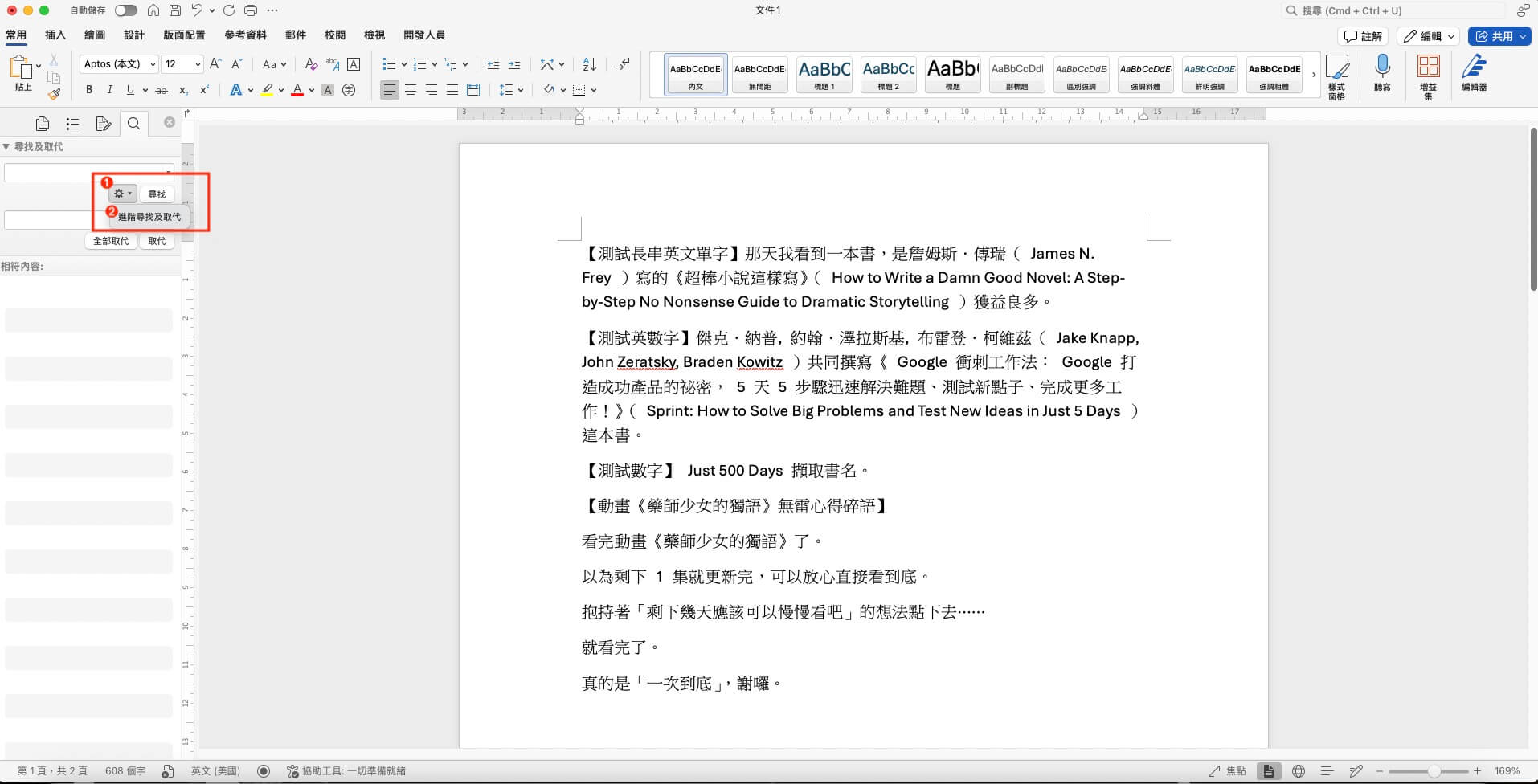
Task: Open the find options gear dropdown
Action: click(x=122, y=194)
